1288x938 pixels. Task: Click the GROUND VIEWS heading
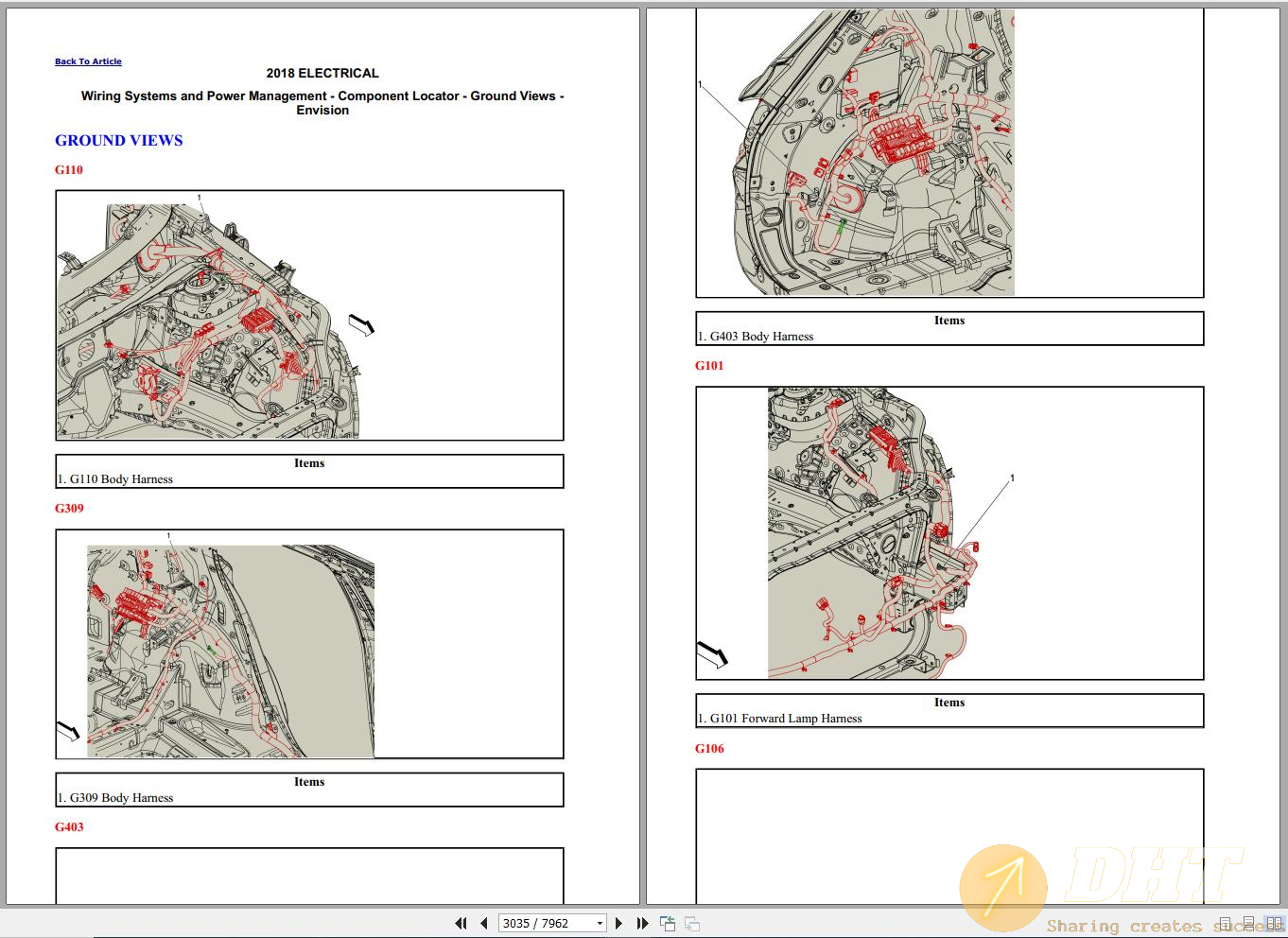pyautogui.click(x=119, y=140)
